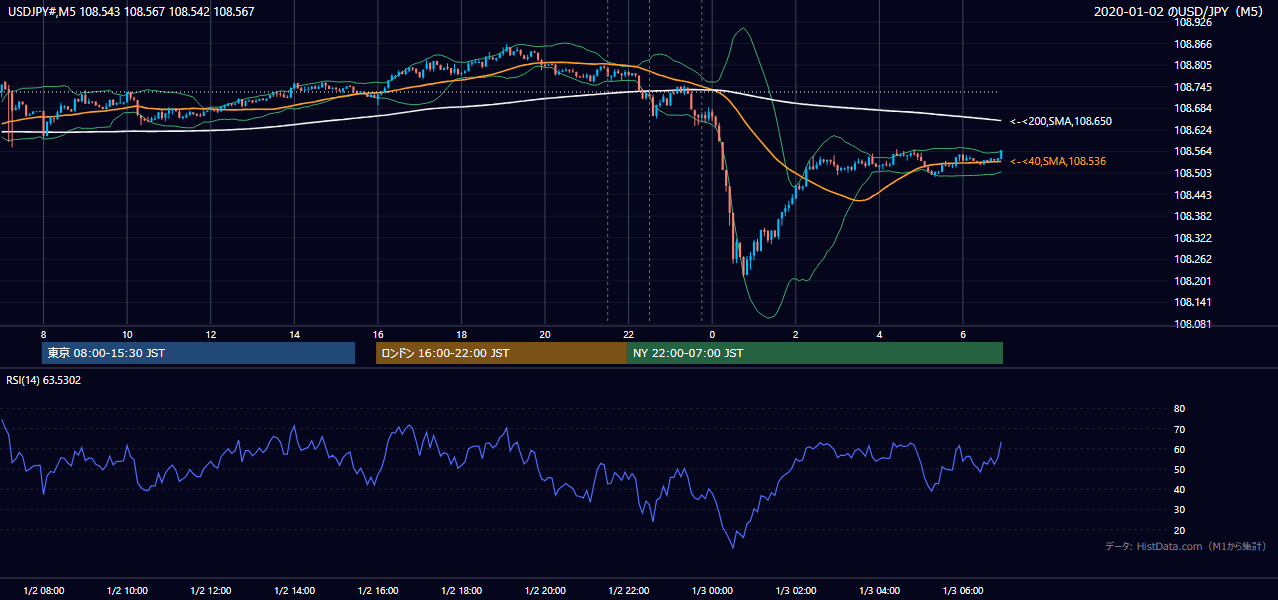Click the 108.805 price axis label
Screen dimensions: 1278x600
coord(1193,65)
